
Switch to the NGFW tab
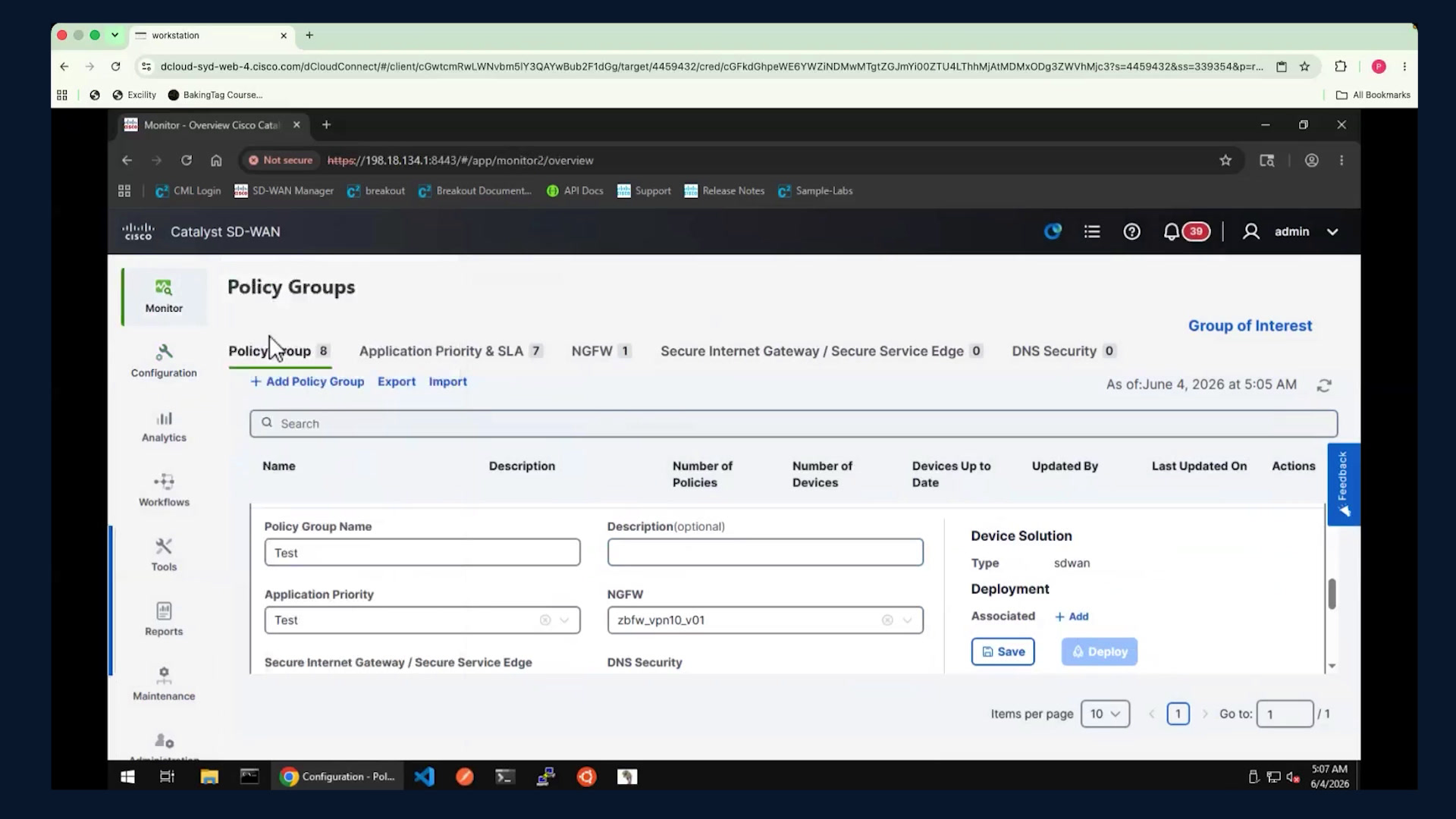coord(601,351)
